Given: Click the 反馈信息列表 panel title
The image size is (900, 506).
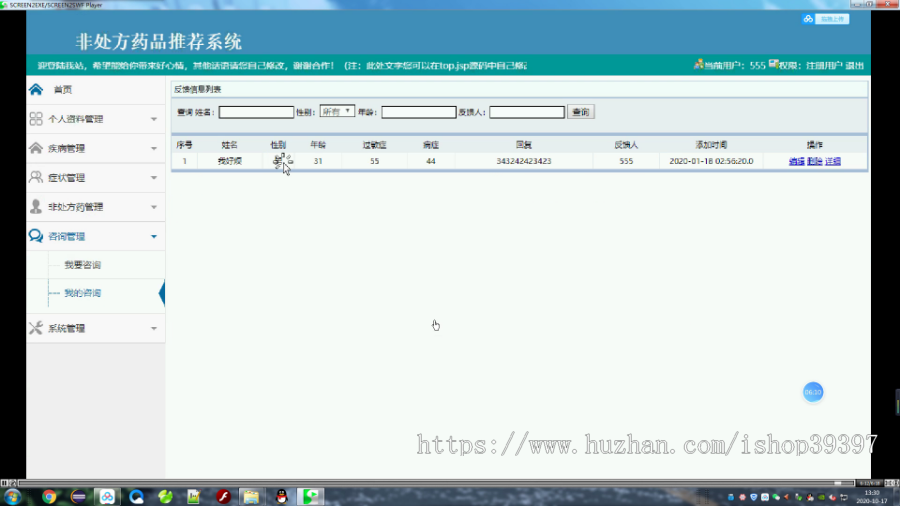Looking at the screenshot, I should coord(197,89).
